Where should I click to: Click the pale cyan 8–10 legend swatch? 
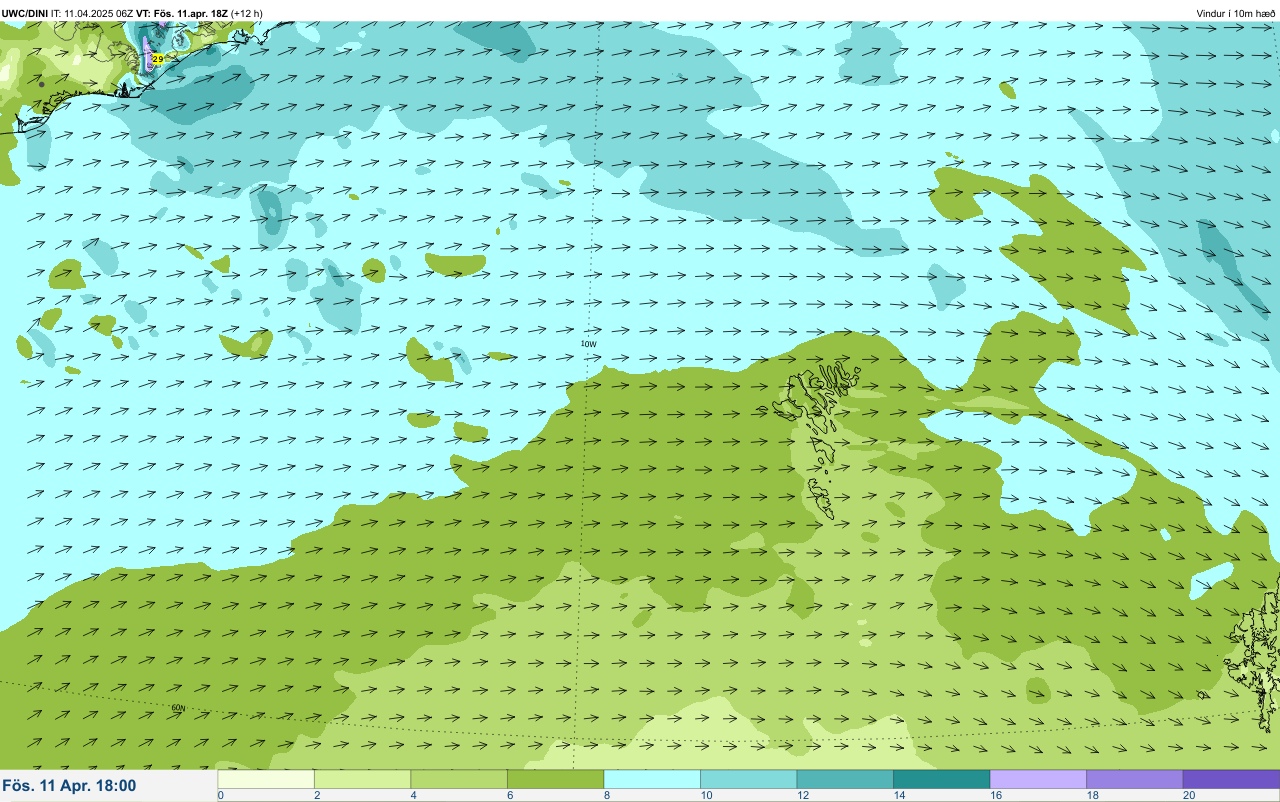(x=652, y=779)
